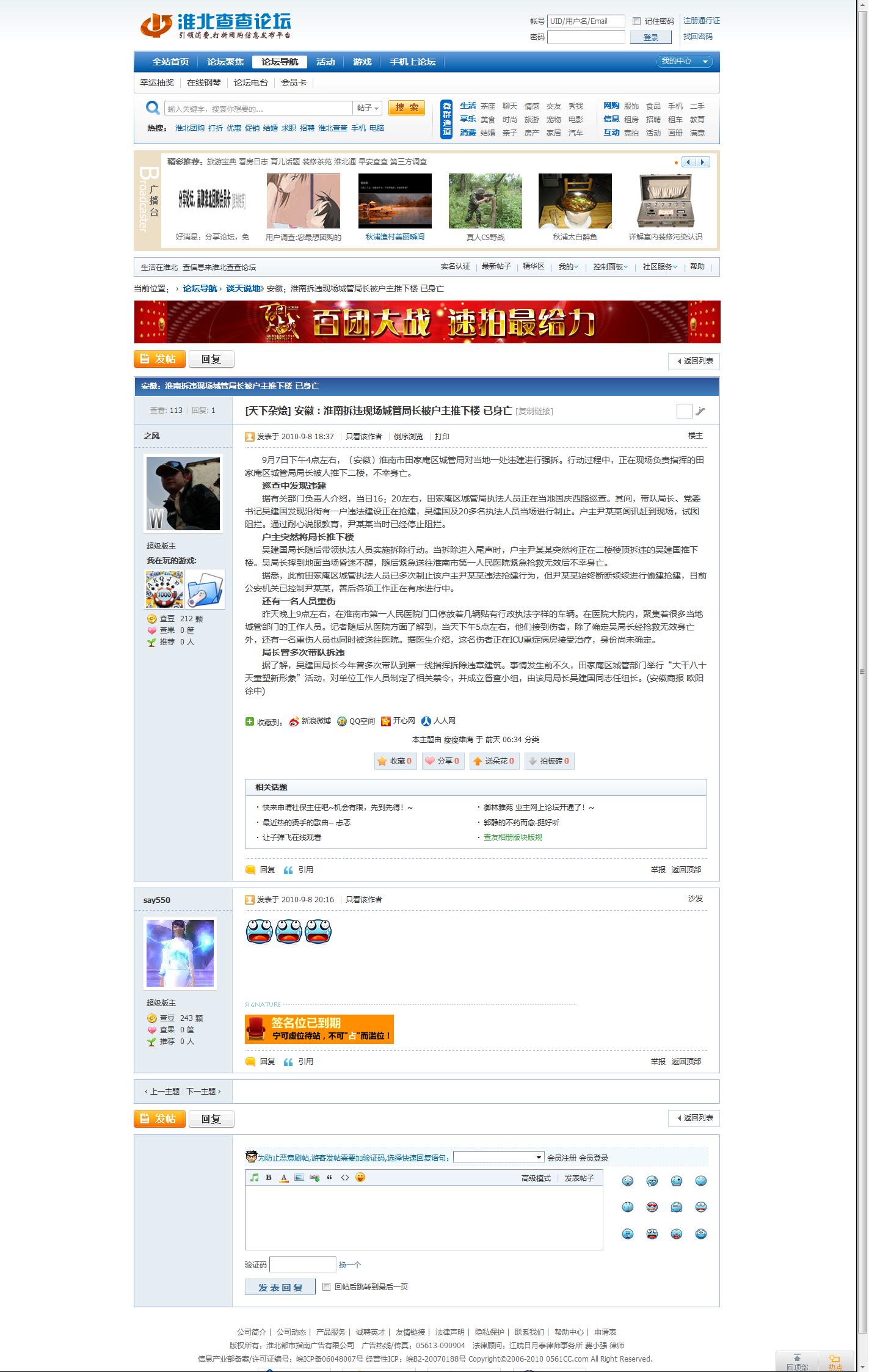Expand the 控制面板 dropdown menu

click(x=611, y=267)
